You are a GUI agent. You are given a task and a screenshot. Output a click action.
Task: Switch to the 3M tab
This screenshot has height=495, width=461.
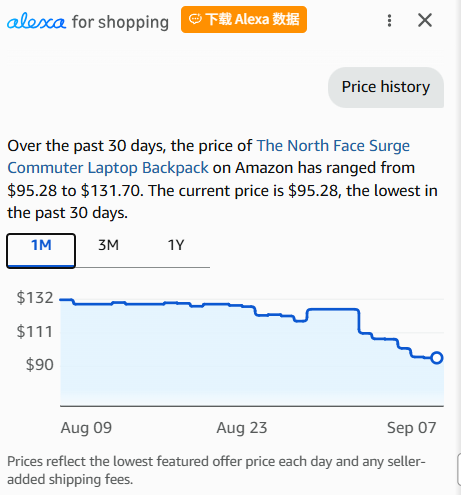click(108, 245)
